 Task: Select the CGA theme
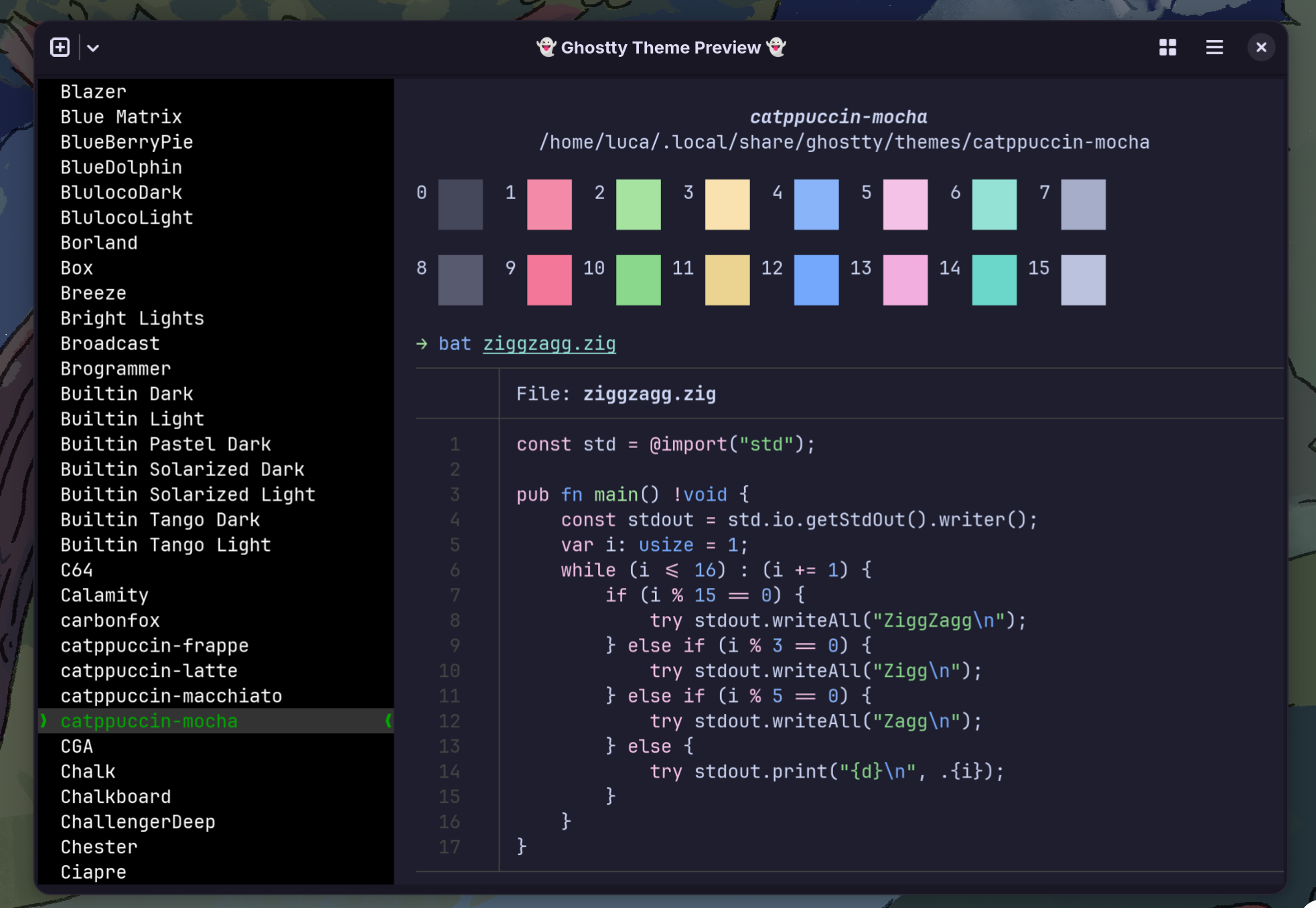click(x=216, y=747)
